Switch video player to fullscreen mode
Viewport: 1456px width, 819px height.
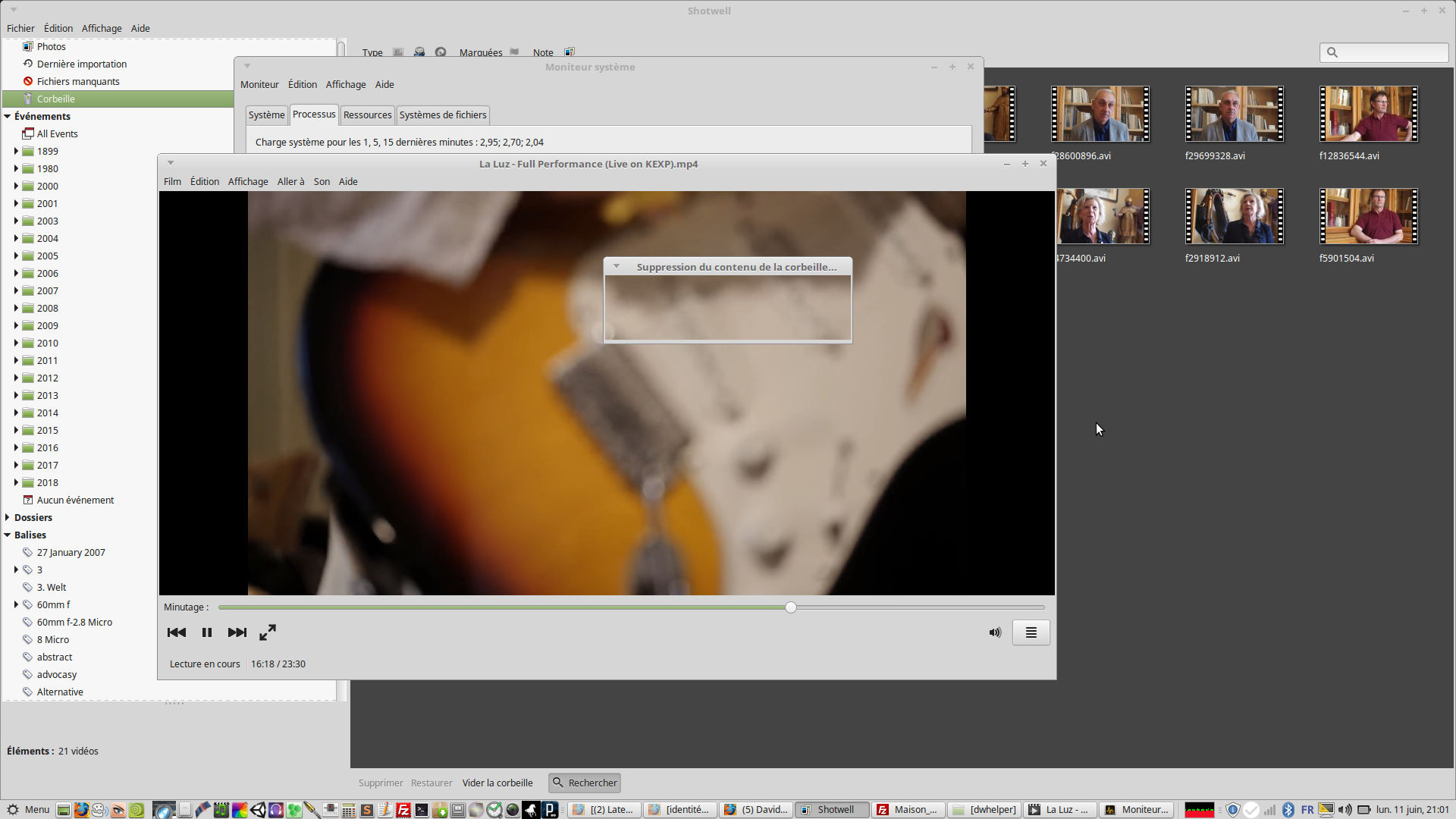point(268,632)
